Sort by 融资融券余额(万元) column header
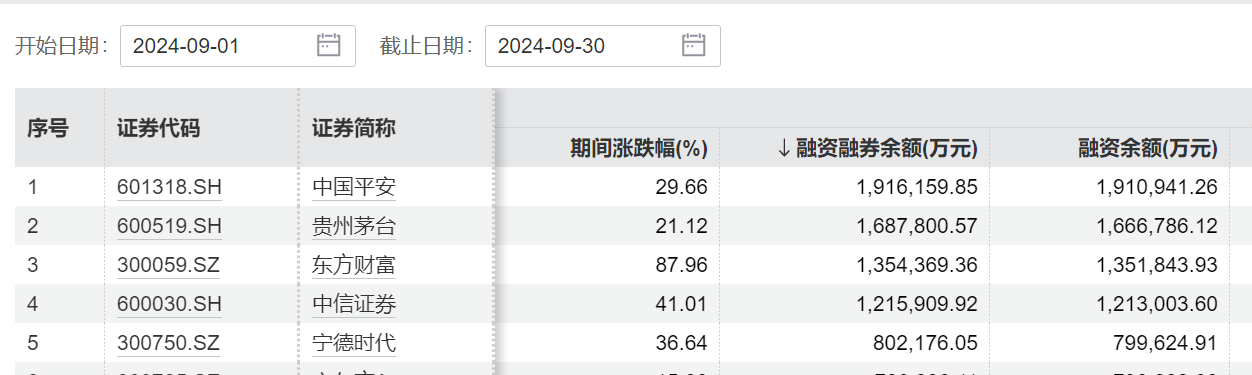 click(877, 149)
